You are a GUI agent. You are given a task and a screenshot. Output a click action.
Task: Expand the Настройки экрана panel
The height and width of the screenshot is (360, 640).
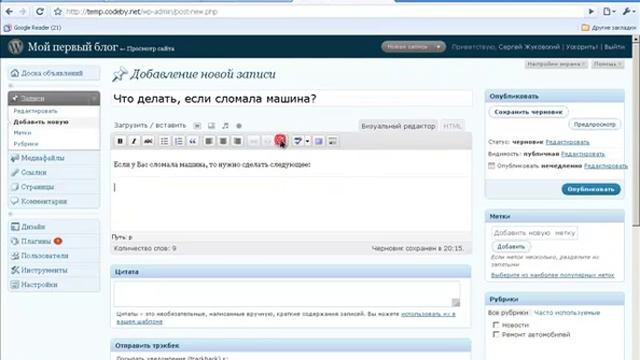click(556, 64)
